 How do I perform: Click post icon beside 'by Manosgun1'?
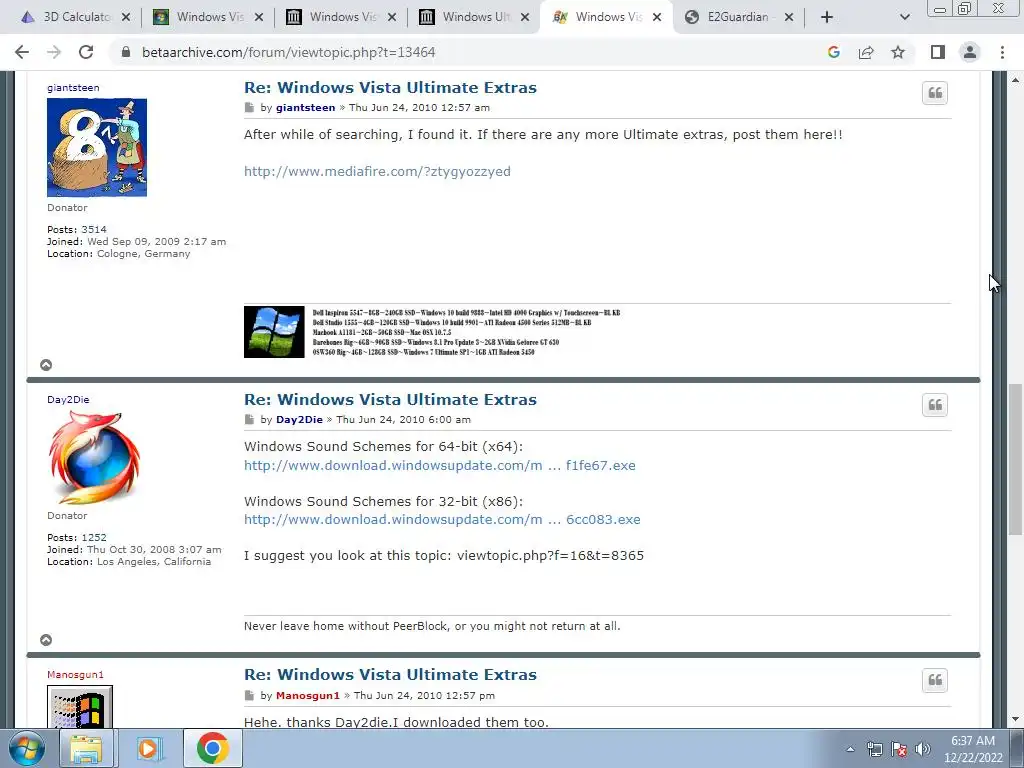pyautogui.click(x=249, y=696)
